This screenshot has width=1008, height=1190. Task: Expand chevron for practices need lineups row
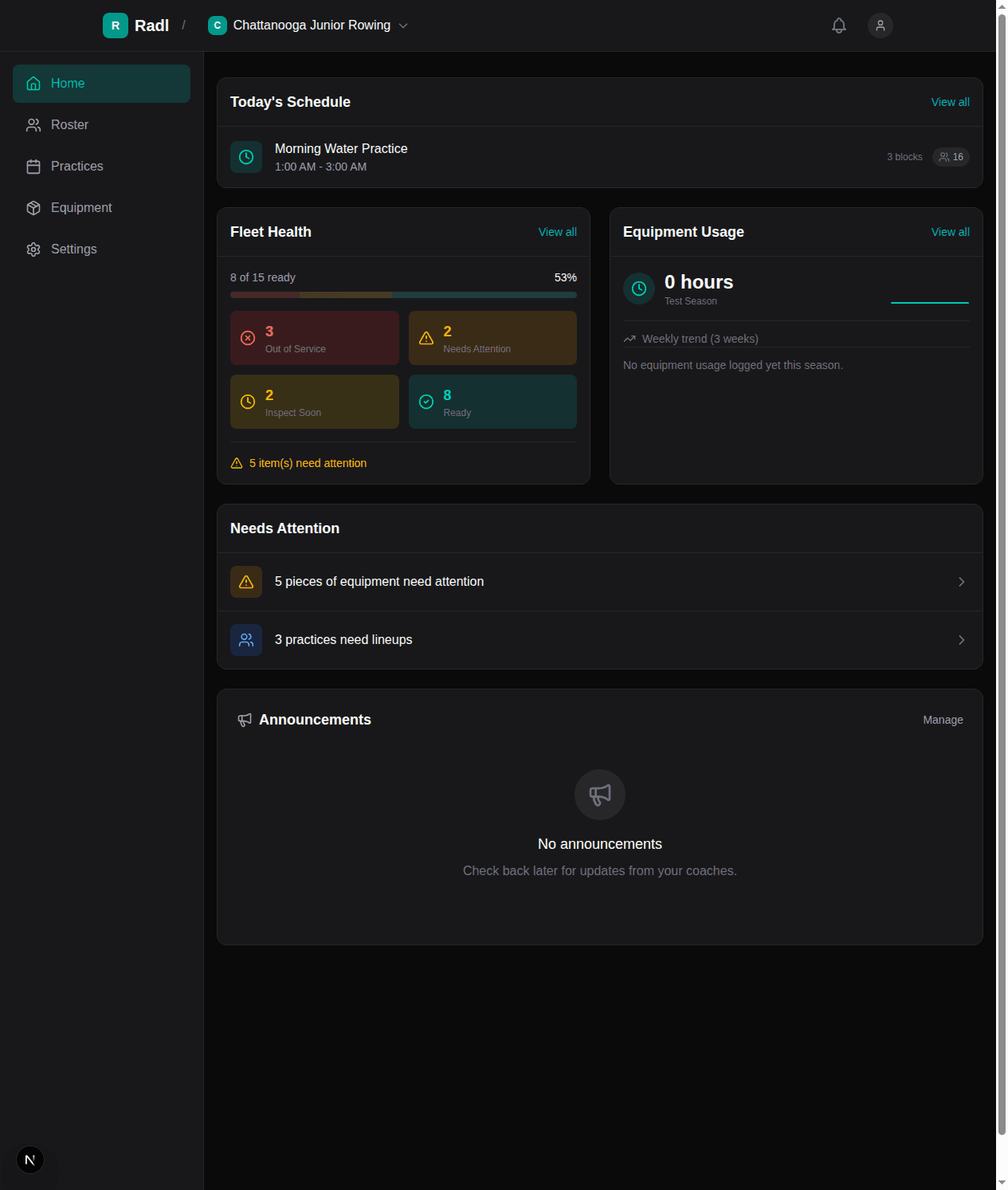(962, 640)
